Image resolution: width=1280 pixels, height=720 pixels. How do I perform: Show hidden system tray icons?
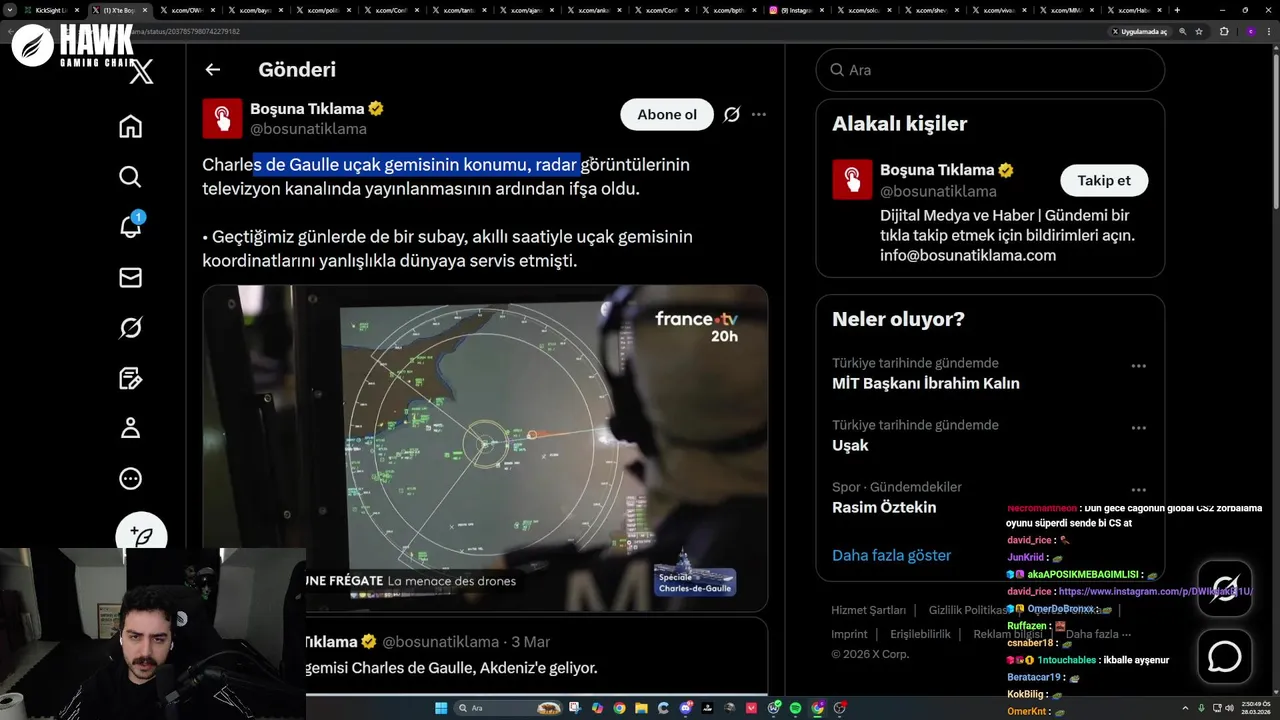click(1185, 708)
